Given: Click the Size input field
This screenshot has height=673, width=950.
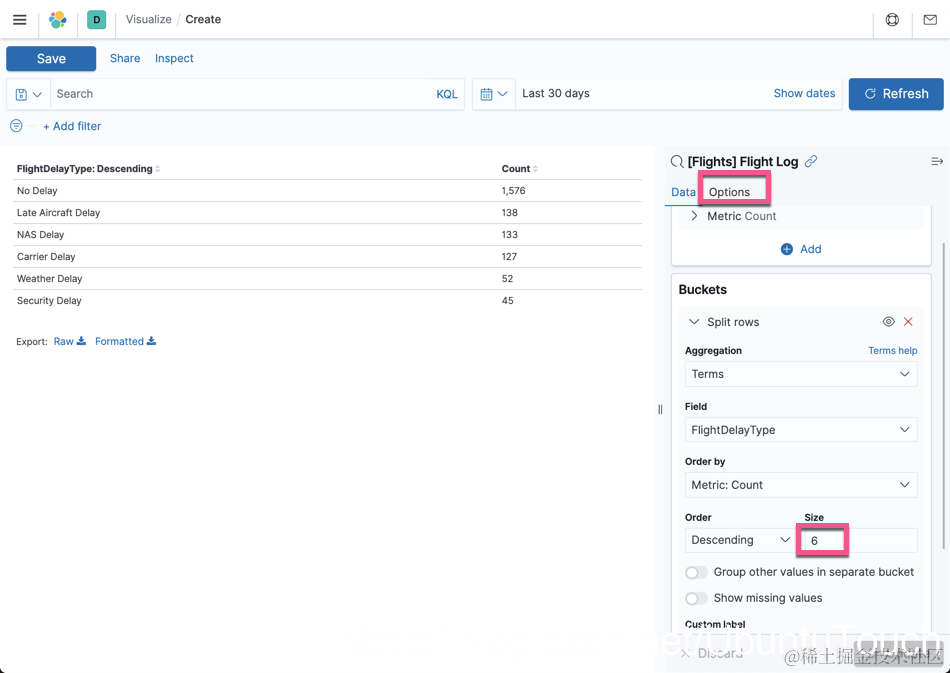Looking at the screenshot, I should (x=860, y=540).
